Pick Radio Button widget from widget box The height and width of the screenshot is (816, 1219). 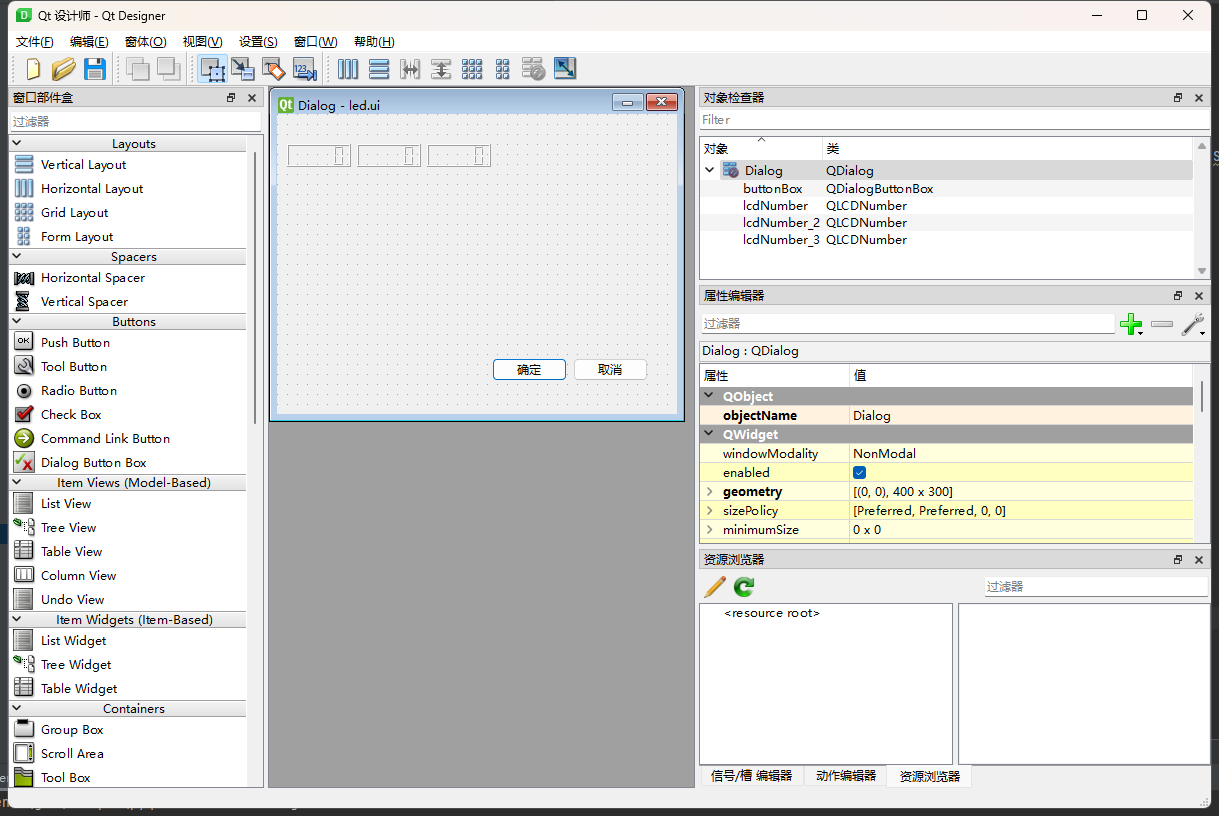[x=79, y=390]
